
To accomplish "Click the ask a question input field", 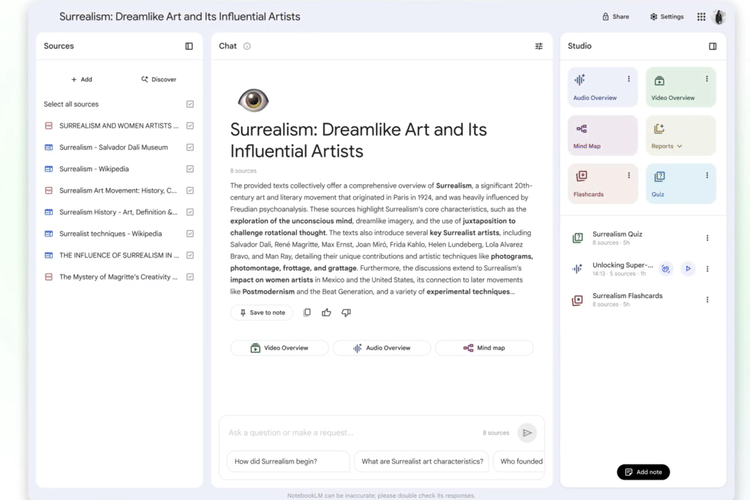I will (x=350, y=433).
